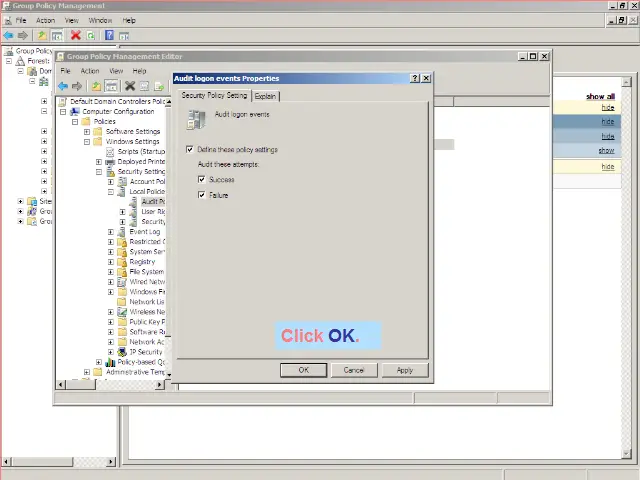Expand Administrative Templates folder
Image resolution: width=640 pixels, height=480 pixels.
point(87,372)
